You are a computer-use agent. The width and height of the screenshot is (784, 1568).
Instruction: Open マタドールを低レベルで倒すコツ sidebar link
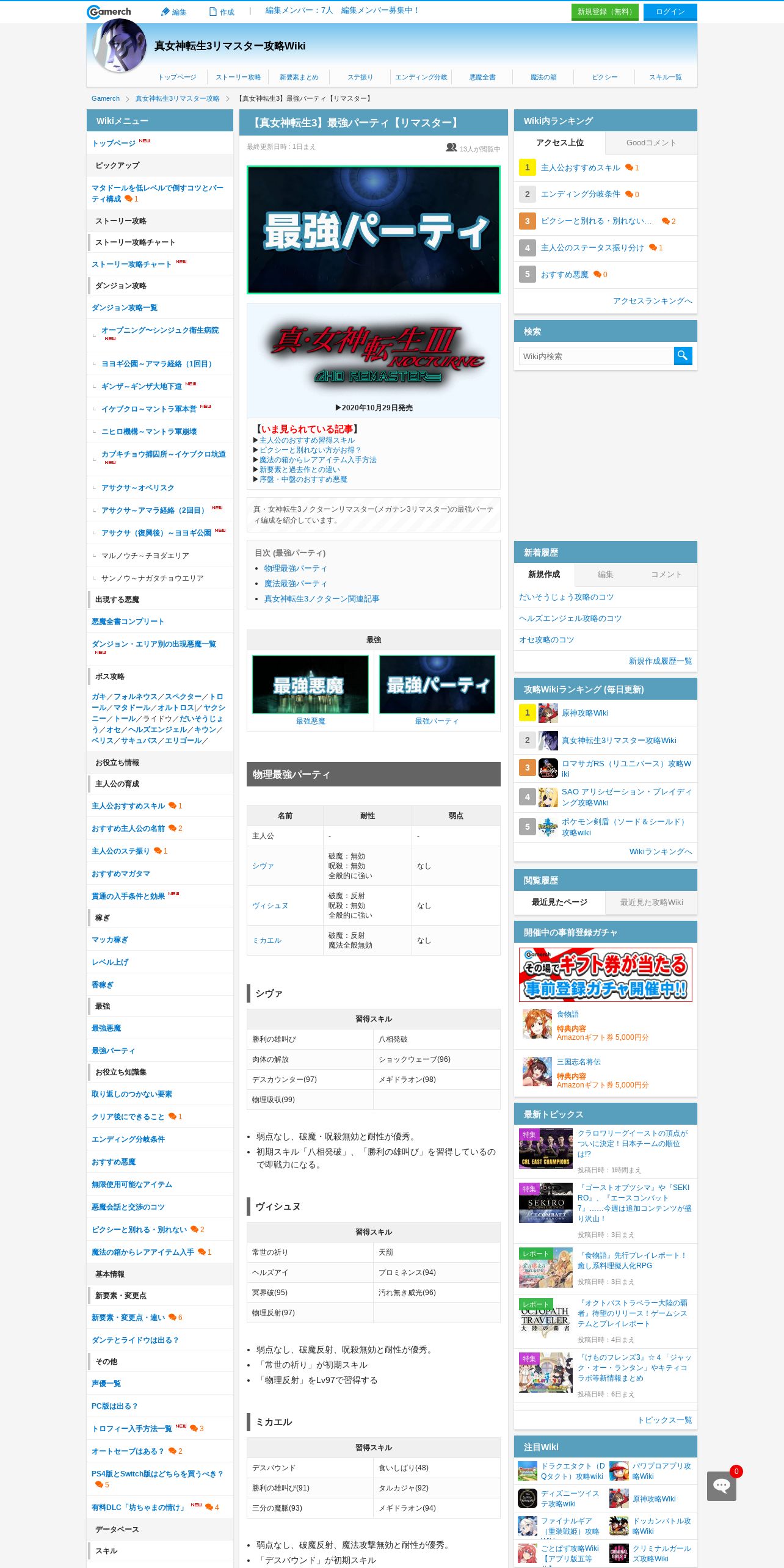tap(158, 194)
